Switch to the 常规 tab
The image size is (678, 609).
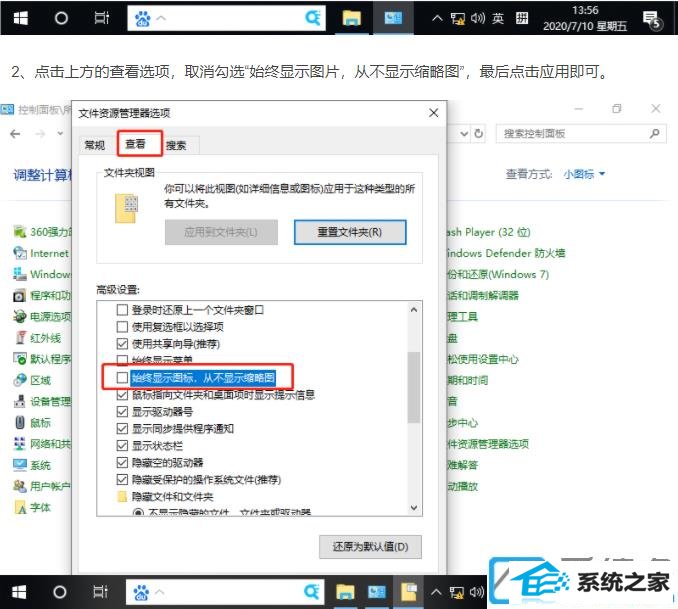pyautogui.click(x=95, y=145)
